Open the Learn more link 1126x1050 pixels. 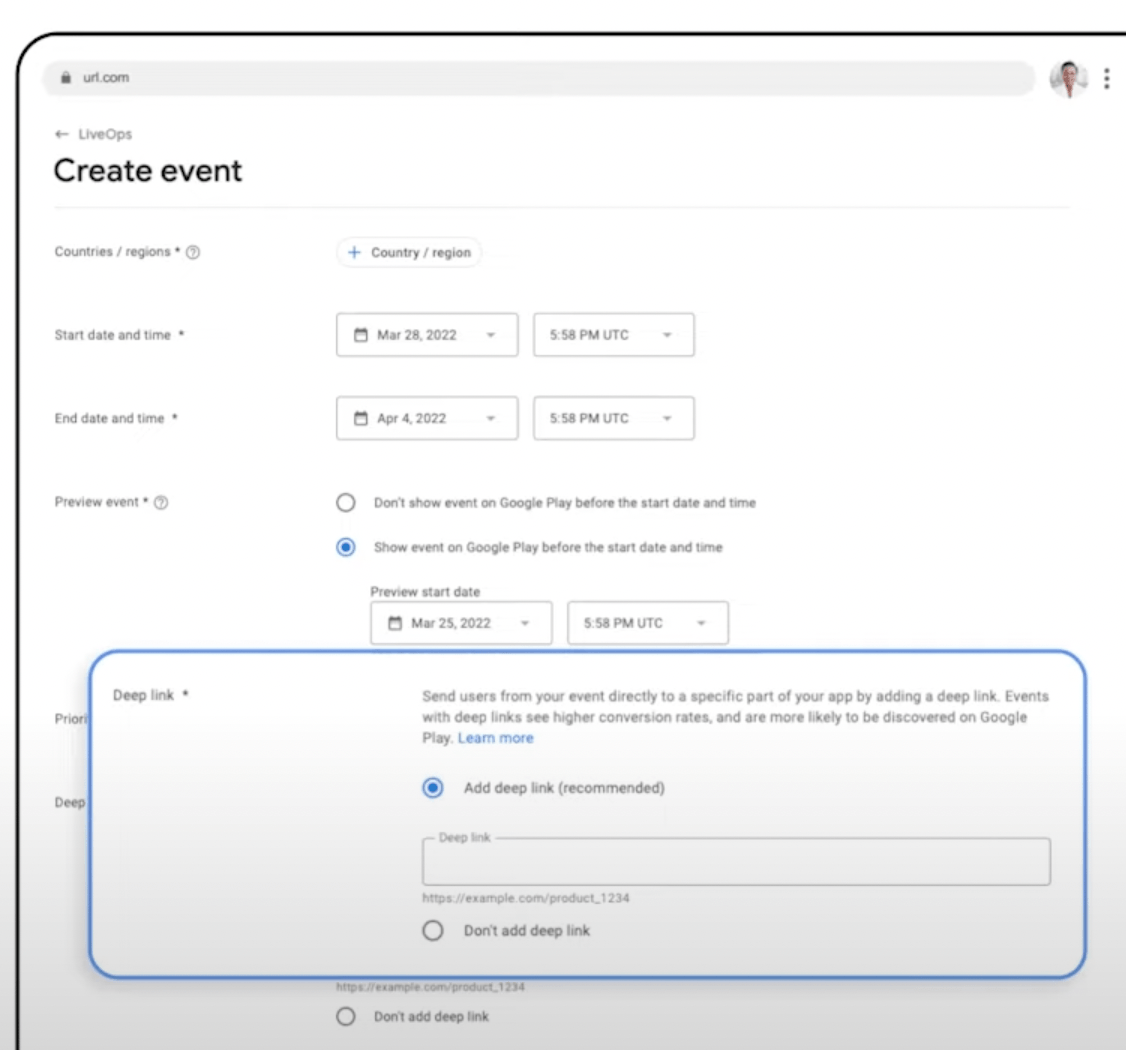tap(495, 738)
